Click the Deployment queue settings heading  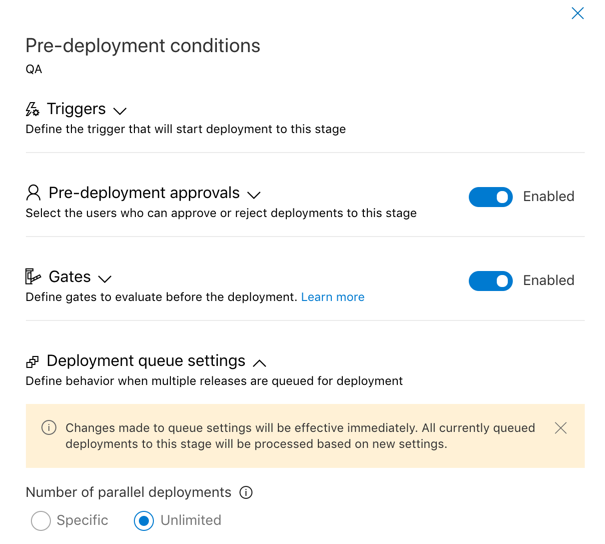pyautogui.click(x=146, y=361)
